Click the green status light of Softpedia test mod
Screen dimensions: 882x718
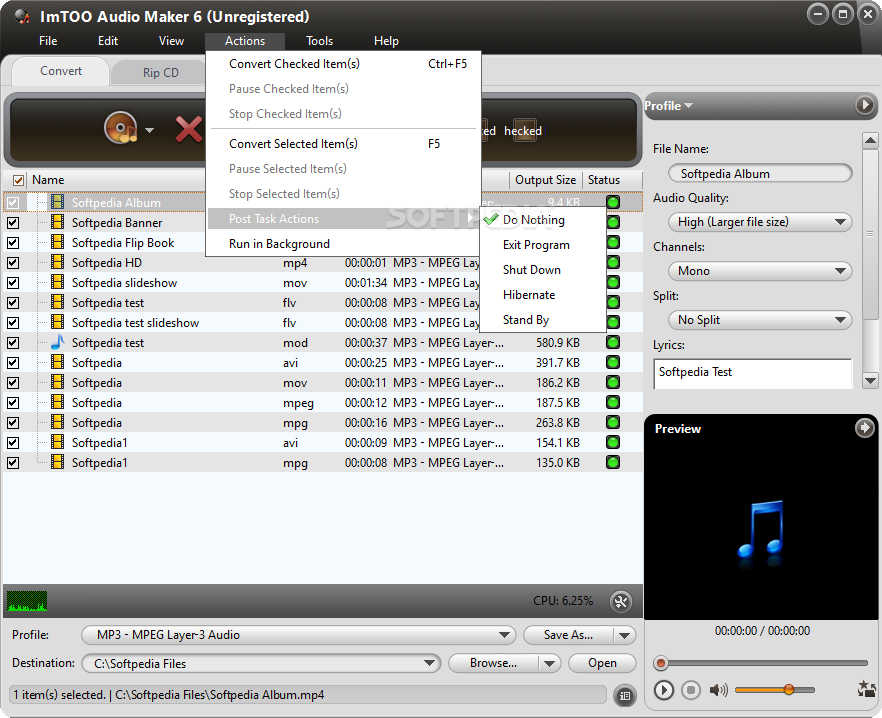[613, 342]
